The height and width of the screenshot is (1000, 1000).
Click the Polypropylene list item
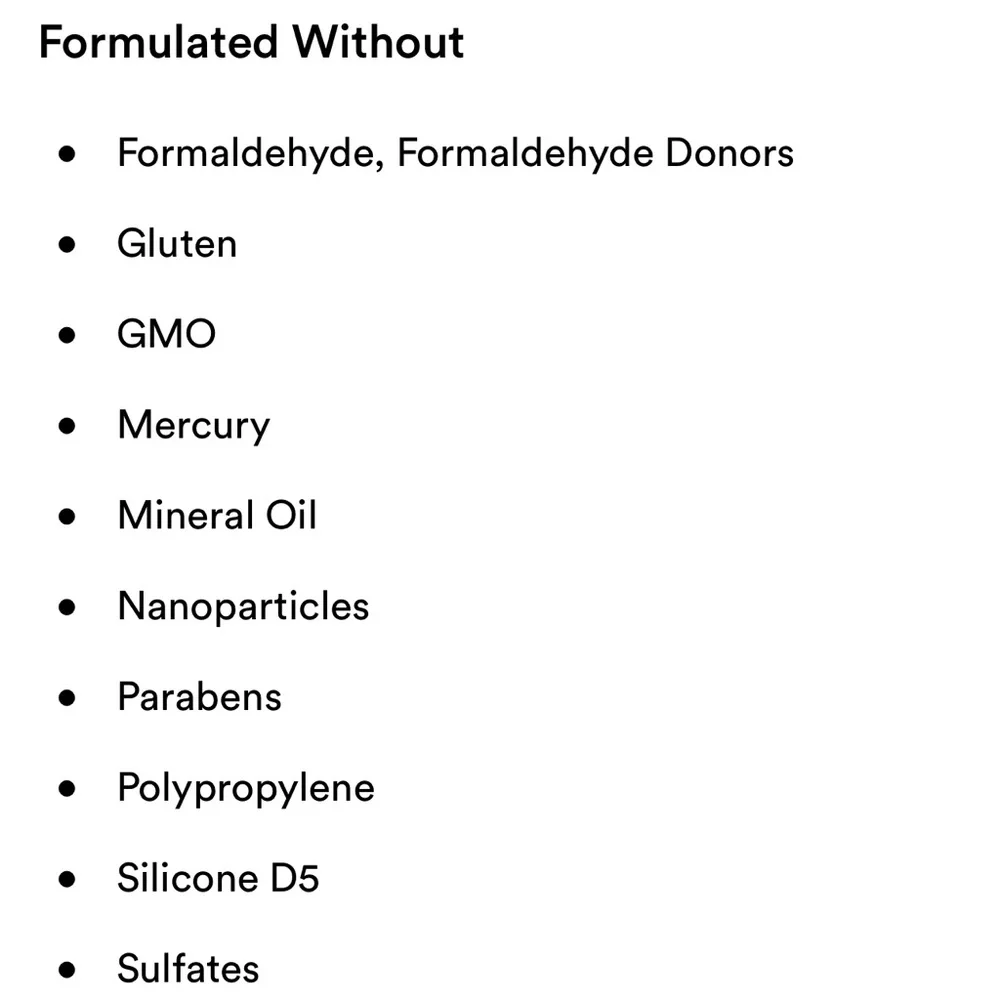(x=246, y=789)
